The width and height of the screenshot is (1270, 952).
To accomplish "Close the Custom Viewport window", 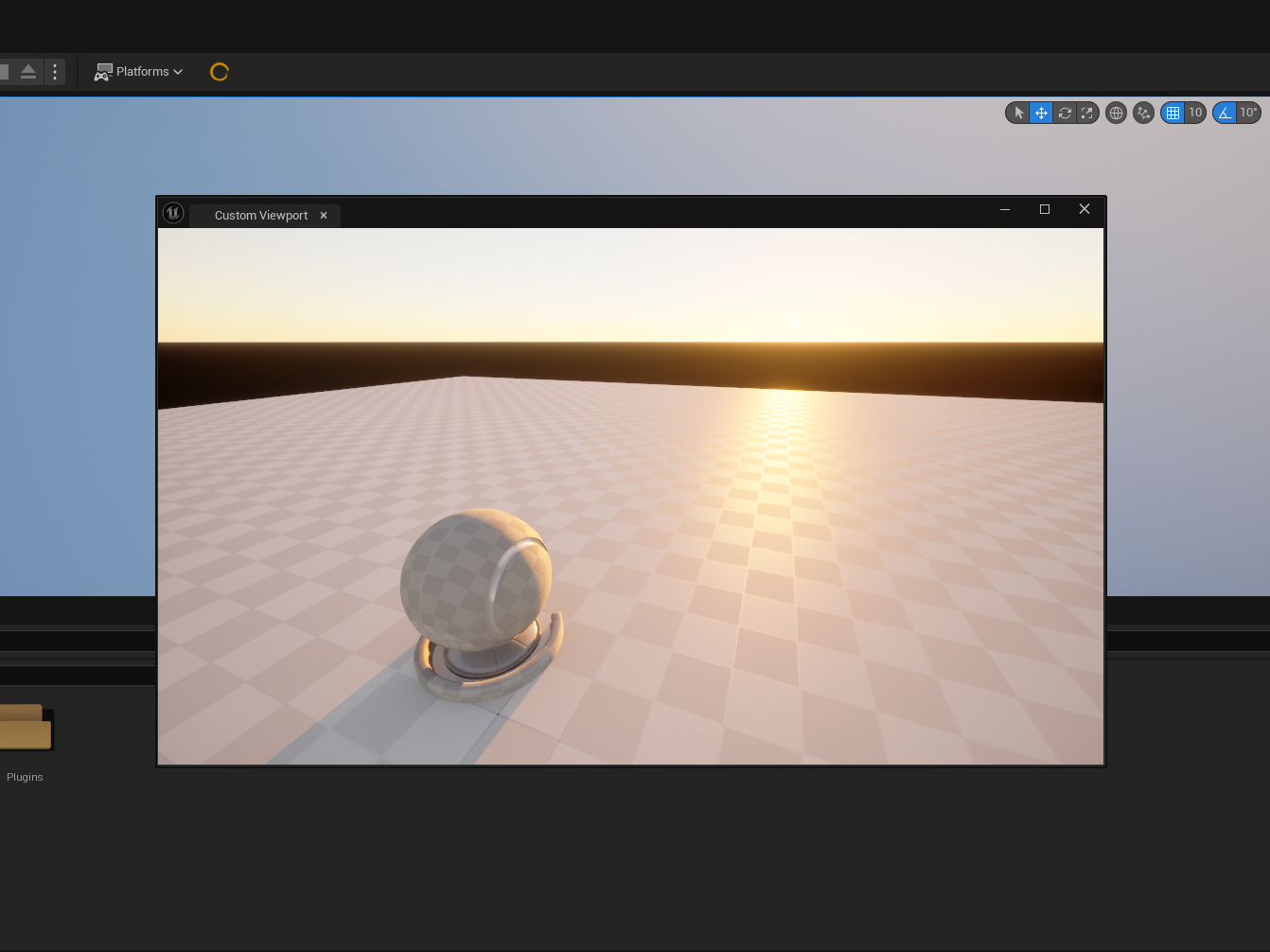I will coord(1085,209).
